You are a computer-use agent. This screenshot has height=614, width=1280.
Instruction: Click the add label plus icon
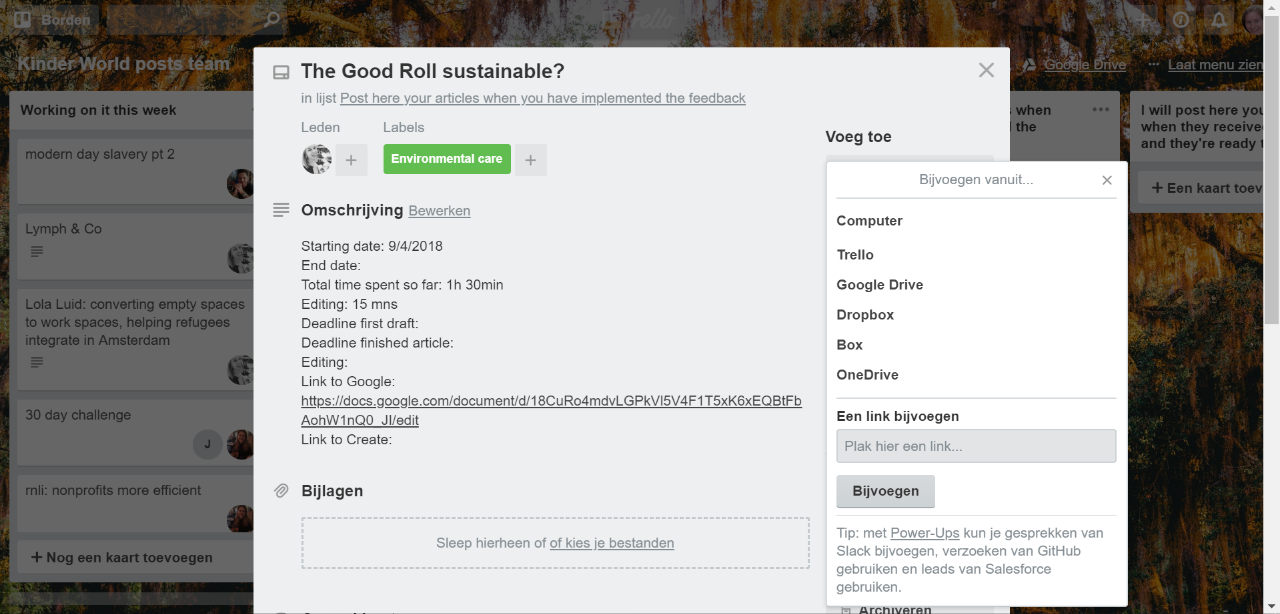(x=531, y=160)
